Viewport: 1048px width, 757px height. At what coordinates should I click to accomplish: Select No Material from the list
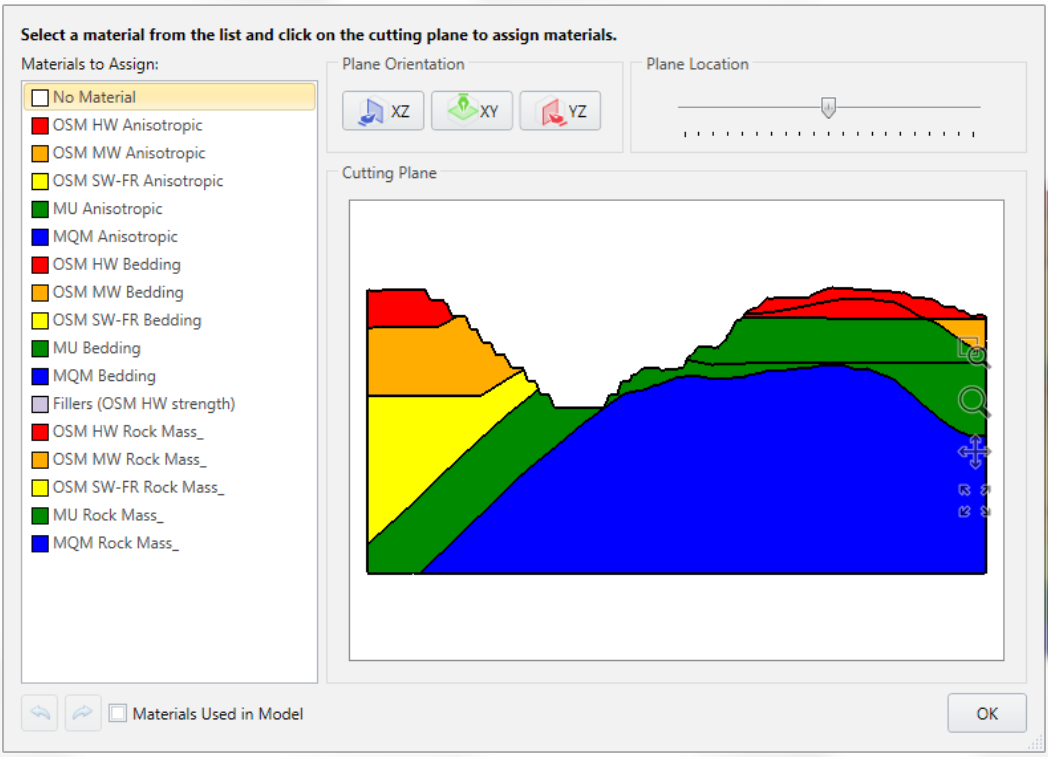tap(94, 97)
